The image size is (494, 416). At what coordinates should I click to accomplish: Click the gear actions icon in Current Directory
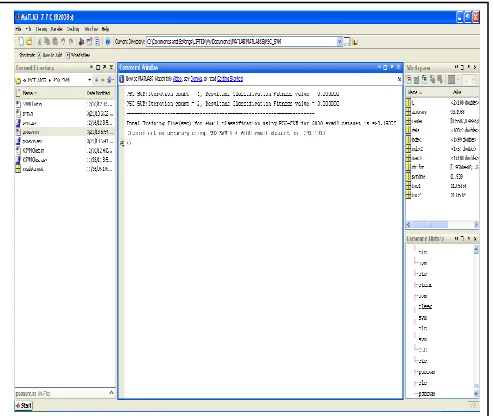click(x=109, y=80)
